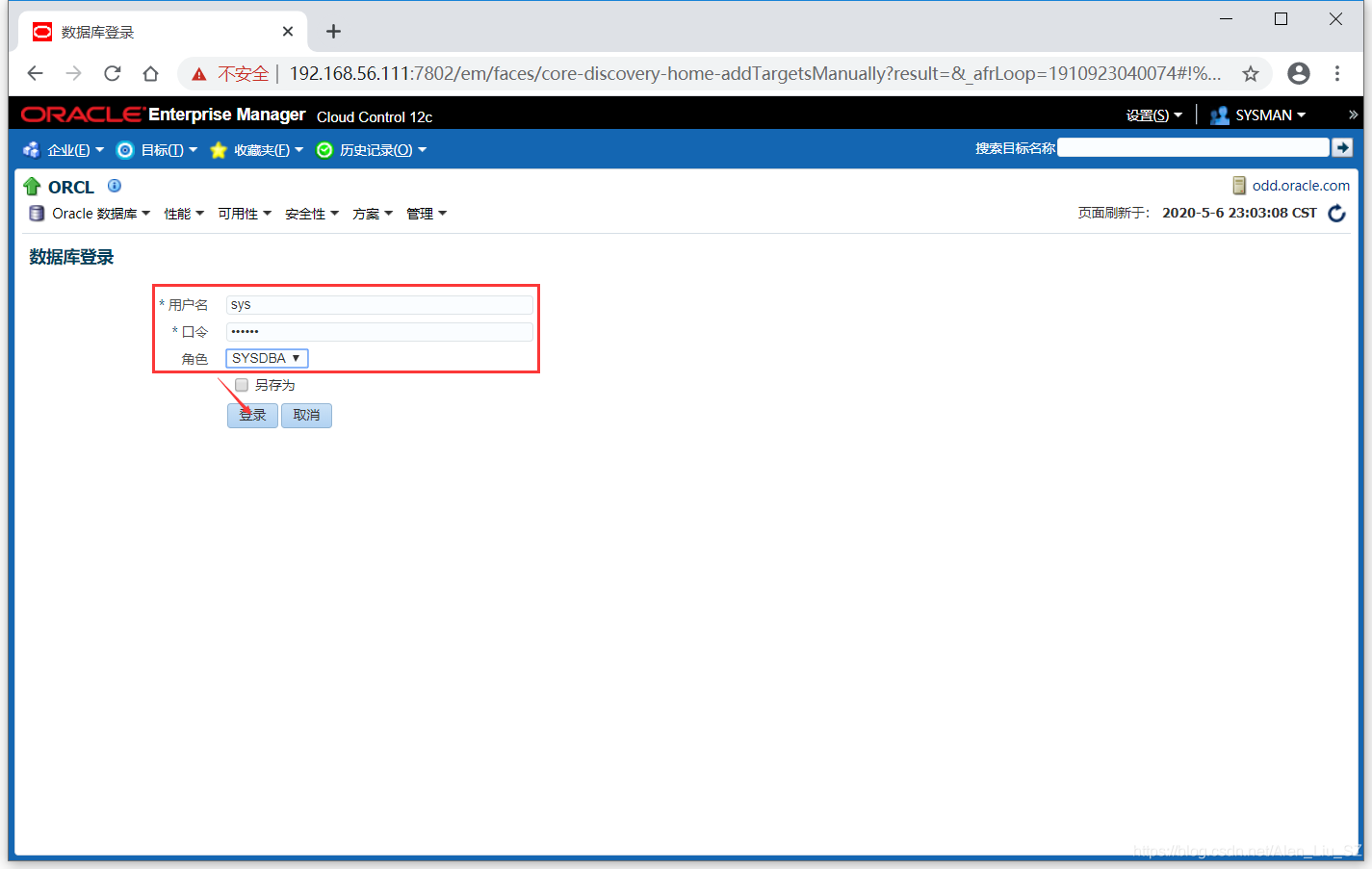The height and width of the screenshot is (869, 1372).
Task: Click the 搜索目标名称 search field
Action: [1193, 147]
